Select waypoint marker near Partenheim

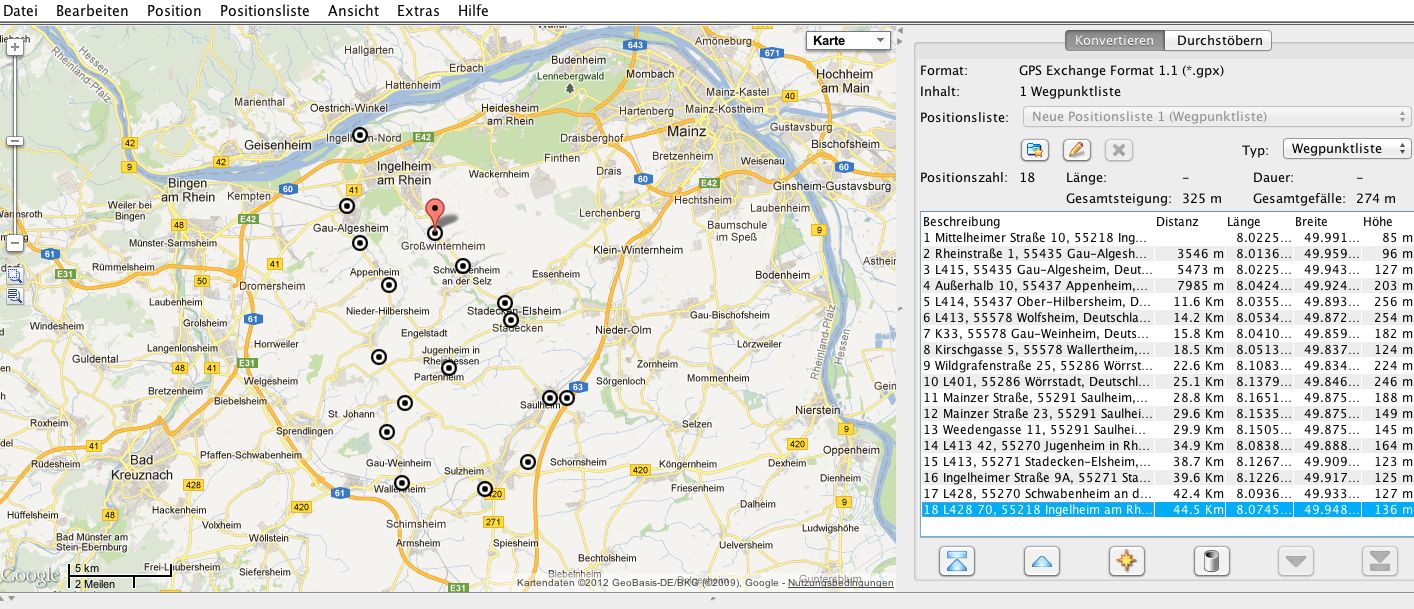(449, 368)
